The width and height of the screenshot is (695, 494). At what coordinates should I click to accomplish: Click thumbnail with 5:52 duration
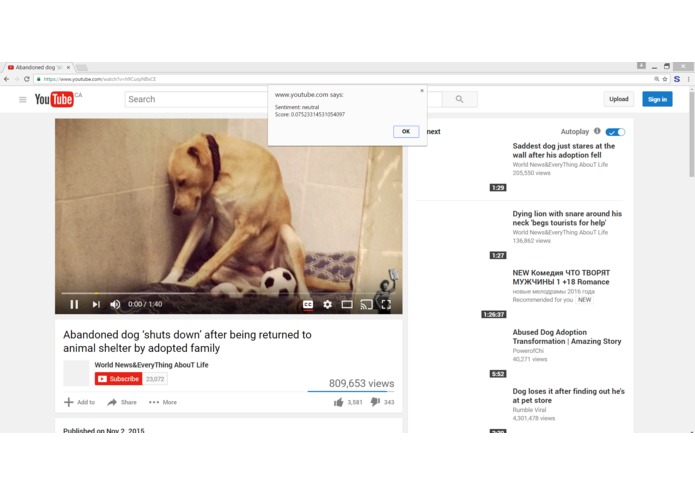click(x=462, y=353)
